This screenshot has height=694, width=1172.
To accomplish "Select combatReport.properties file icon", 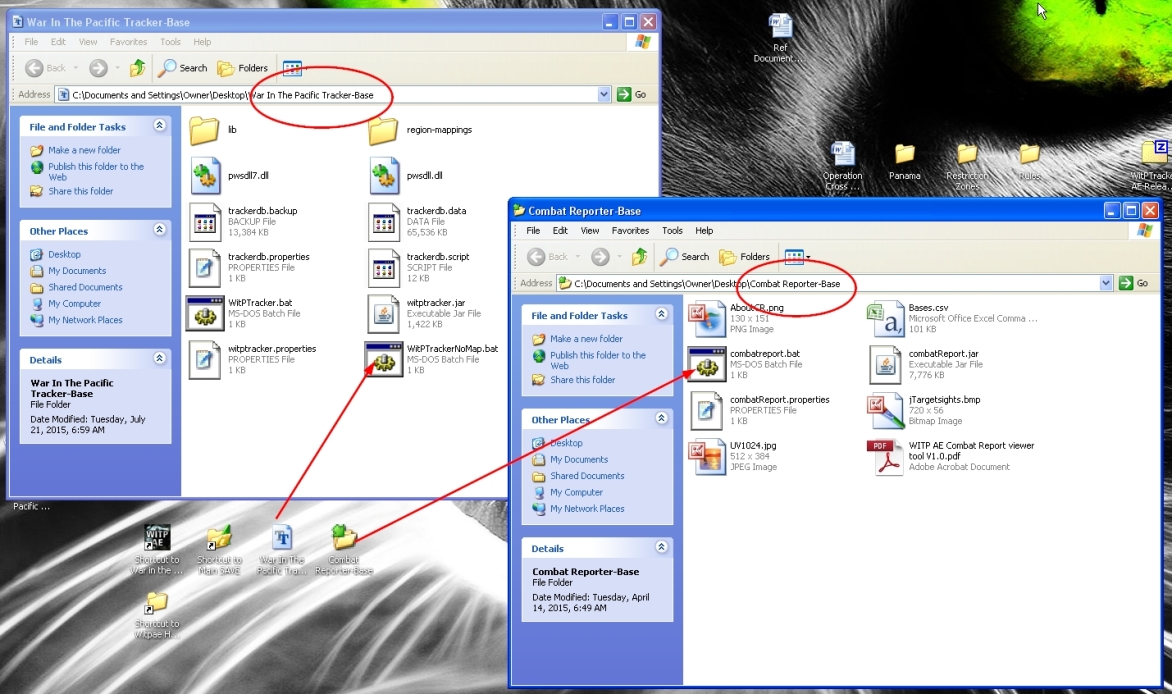I will (706, 411).
